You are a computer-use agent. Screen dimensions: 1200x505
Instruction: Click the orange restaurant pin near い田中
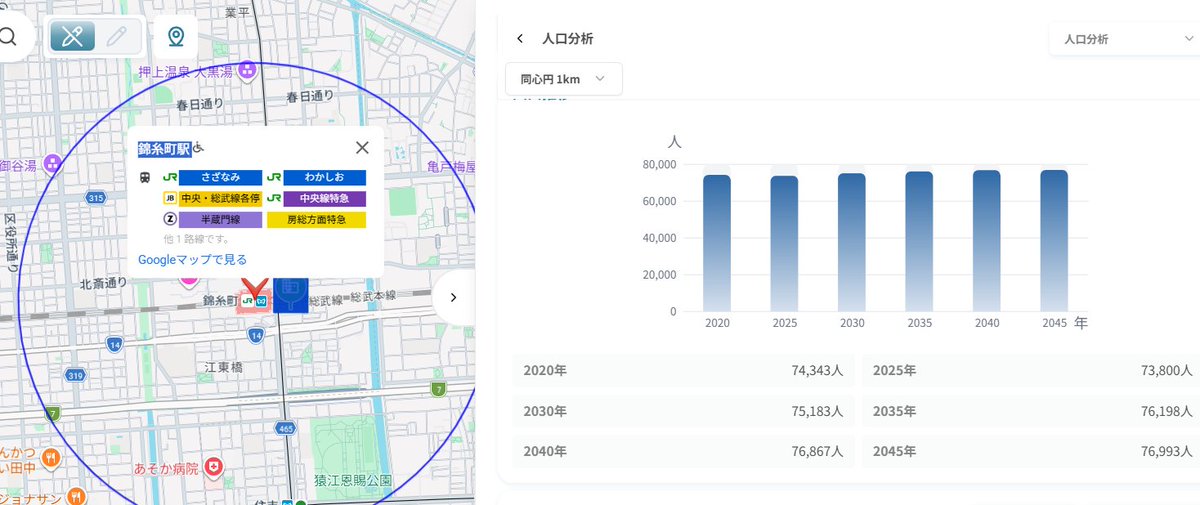tap(52, 458)
